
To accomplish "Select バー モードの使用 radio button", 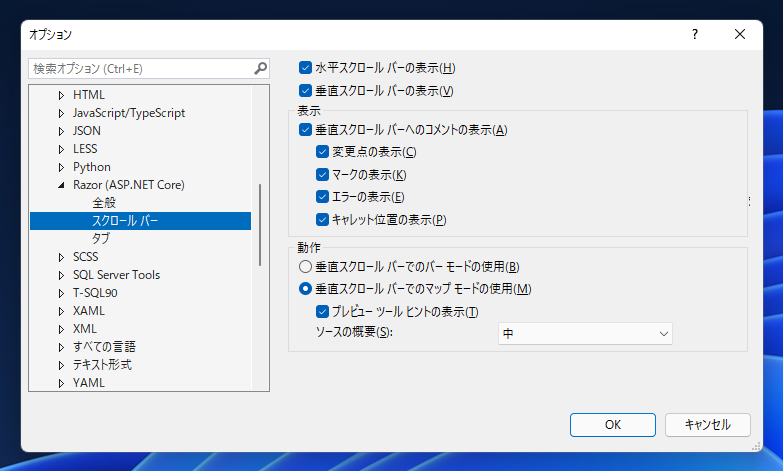I will 305,267.
